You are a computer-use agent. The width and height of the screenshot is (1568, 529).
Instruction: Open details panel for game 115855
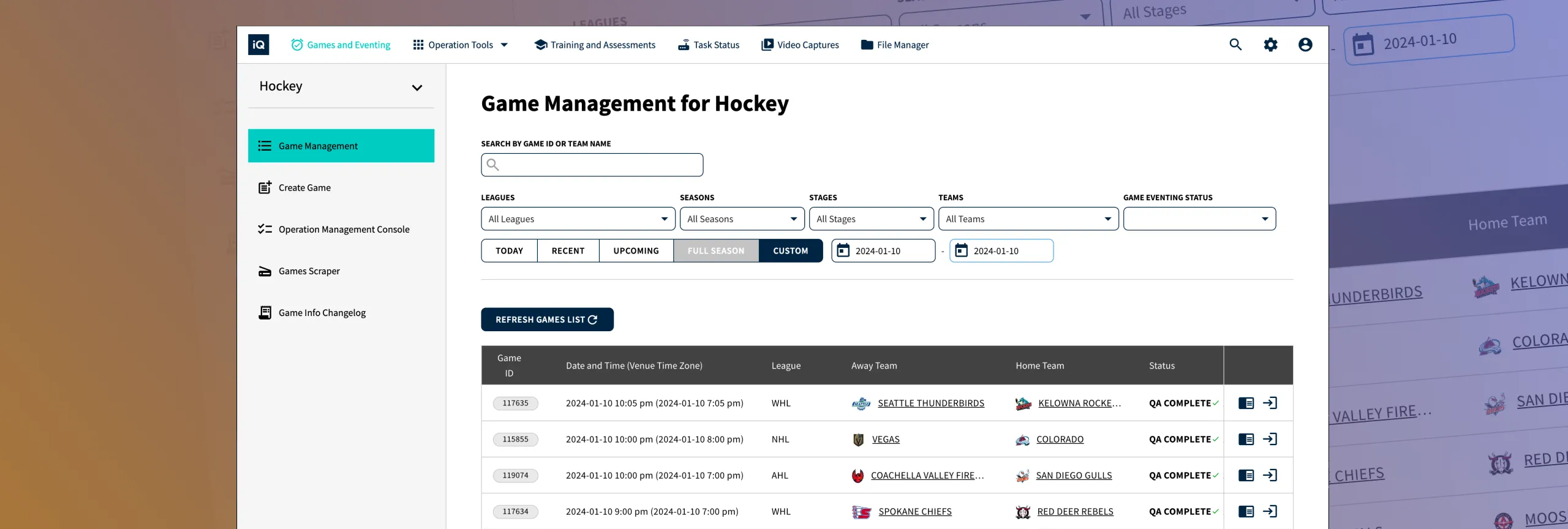pyautogui.click(x=1246, y=439)
